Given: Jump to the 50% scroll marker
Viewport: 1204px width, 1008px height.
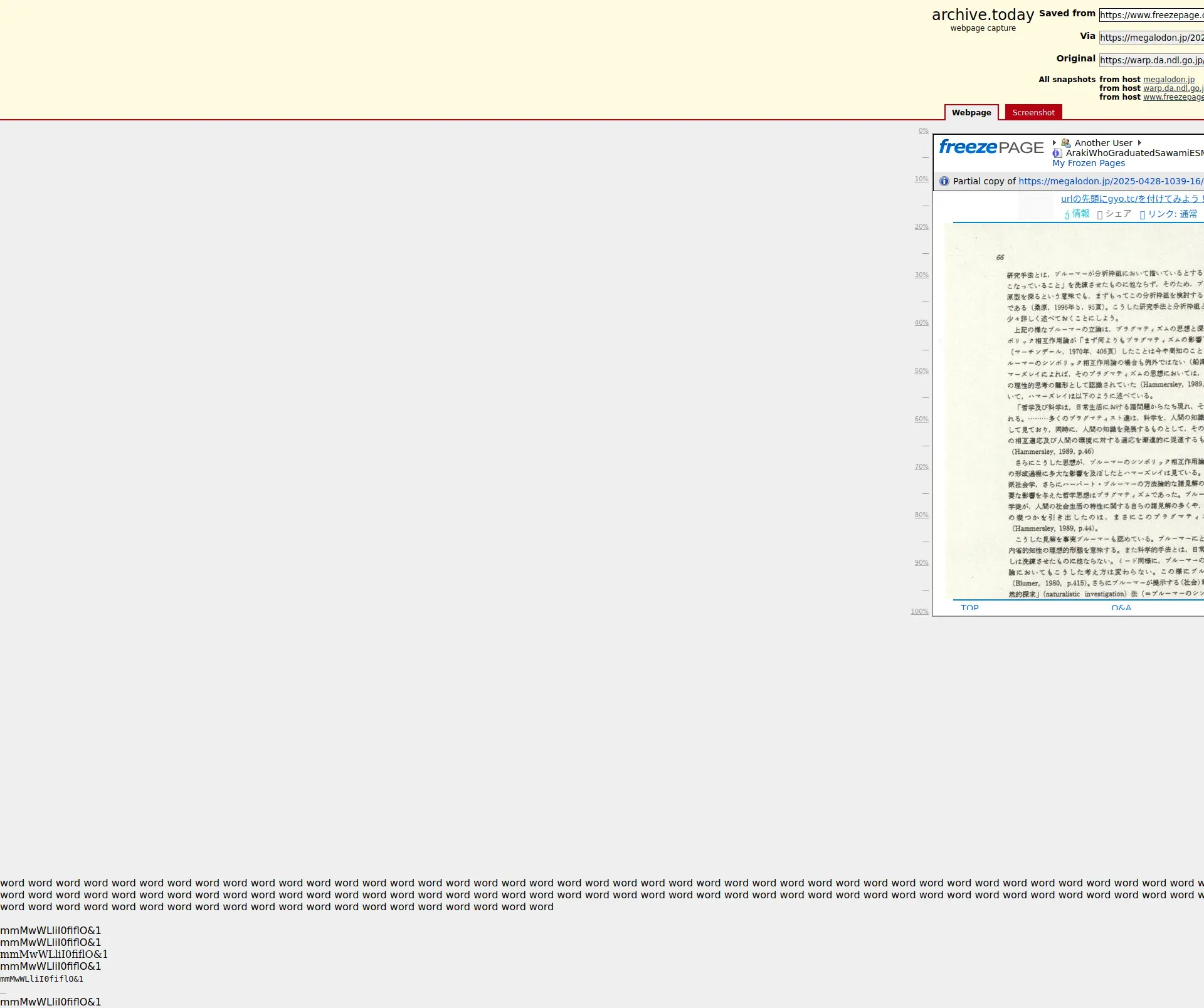Looking at the screenshot, I should (921, 371).
